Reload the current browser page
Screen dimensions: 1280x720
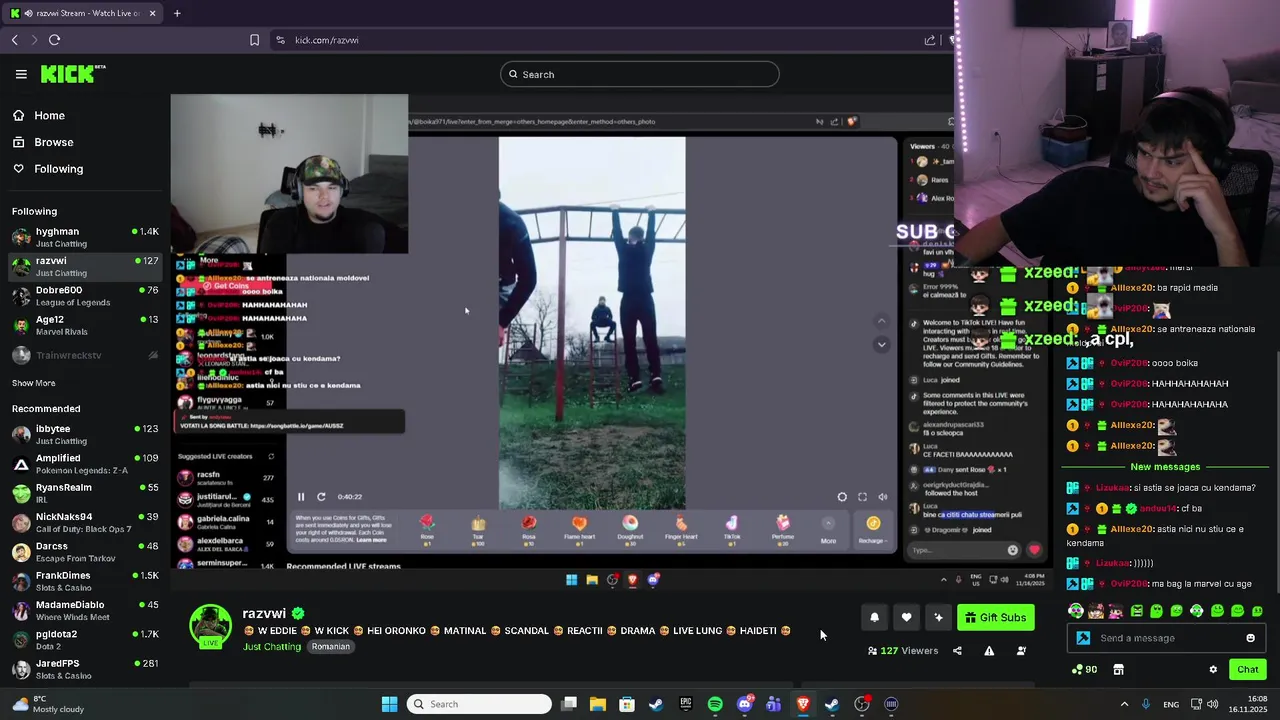[54, 40]
